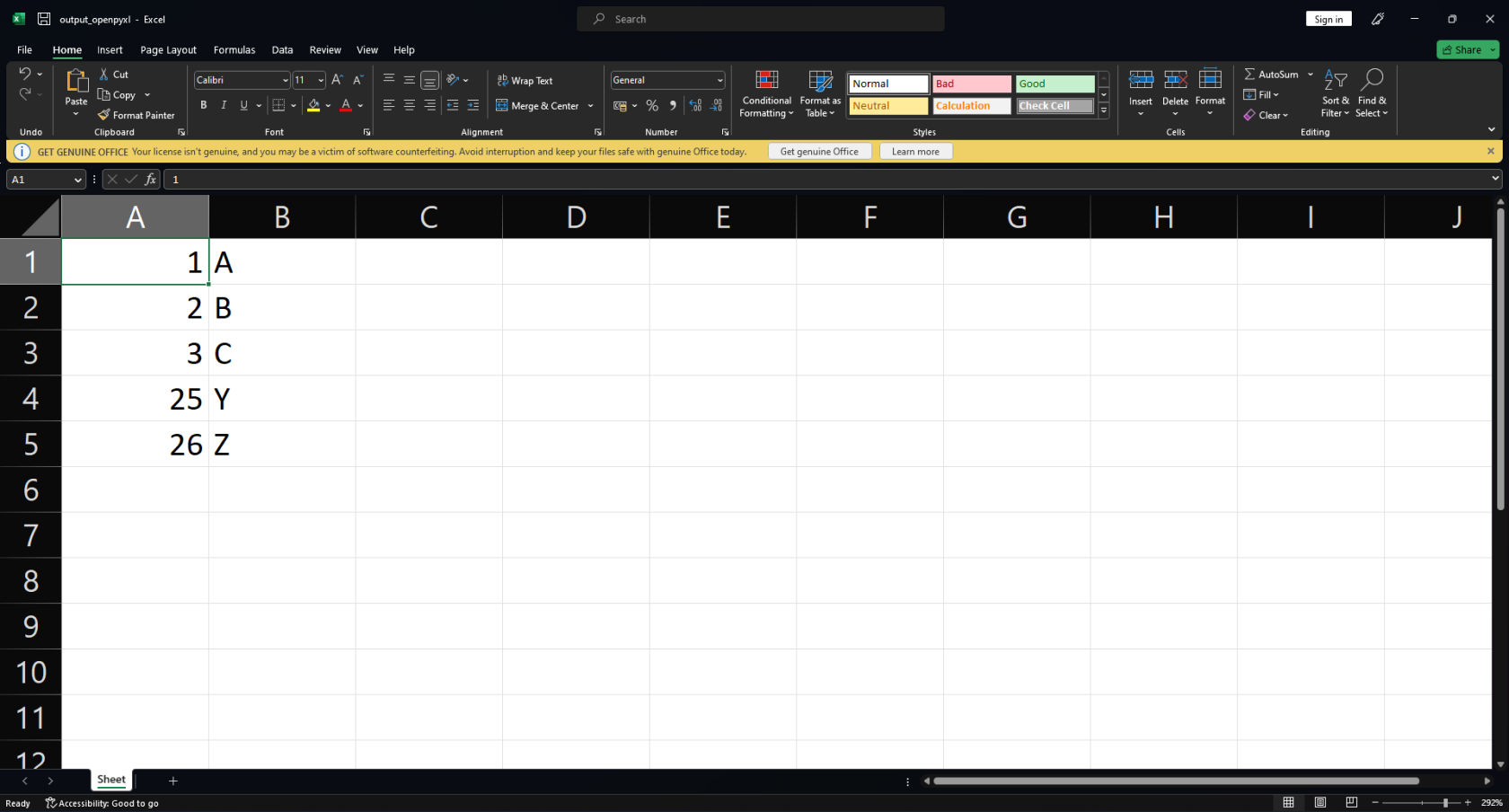Screen dimensions: 1509x812
Task: Switch to the Review tab
Action: 325,49
